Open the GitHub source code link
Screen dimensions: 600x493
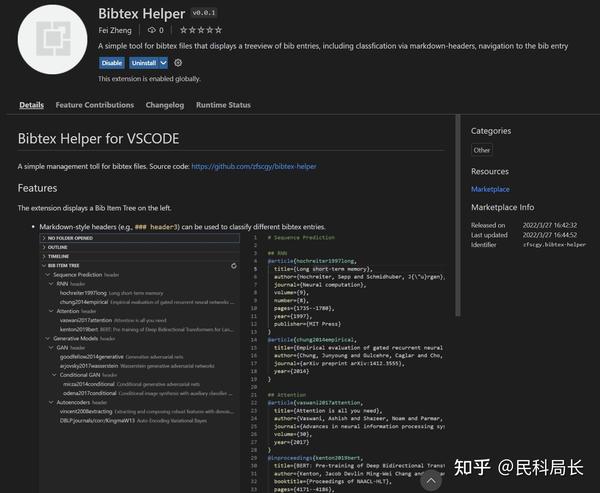pyautogui.click(x=254, y=167)
